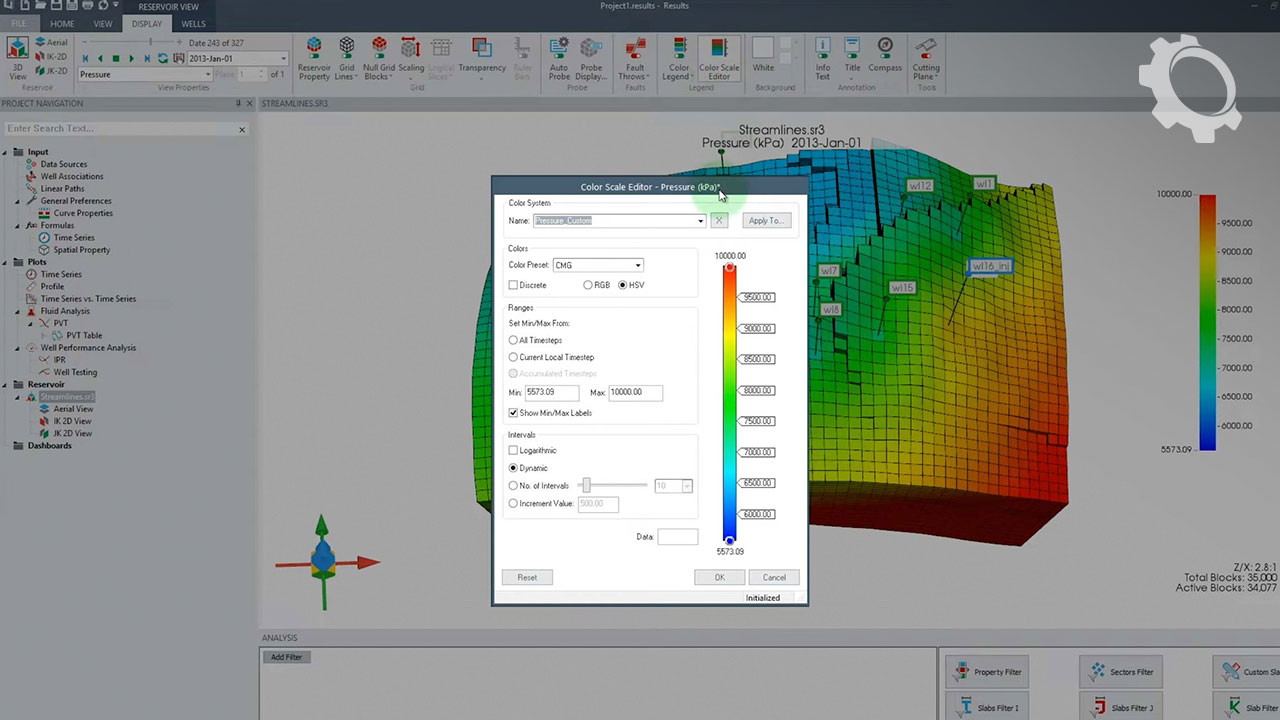Select the RGB radio button
The image size is (1280, 720).
pos(588,285)
